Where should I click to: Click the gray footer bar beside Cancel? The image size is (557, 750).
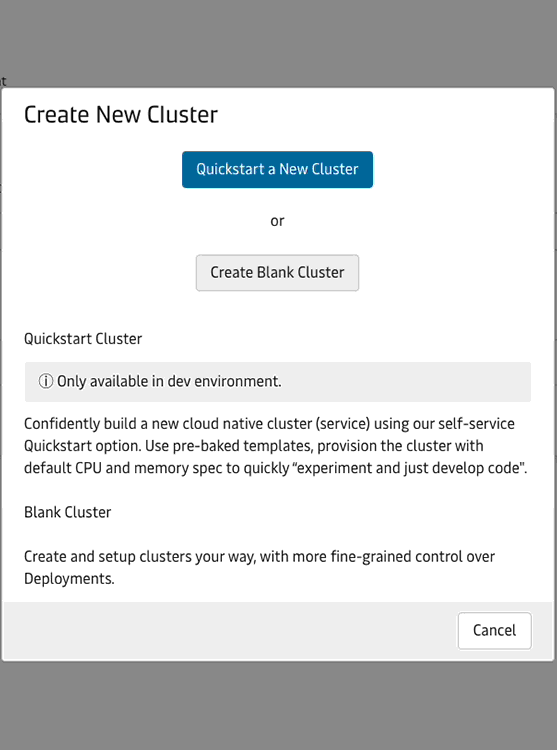point(229,631)
